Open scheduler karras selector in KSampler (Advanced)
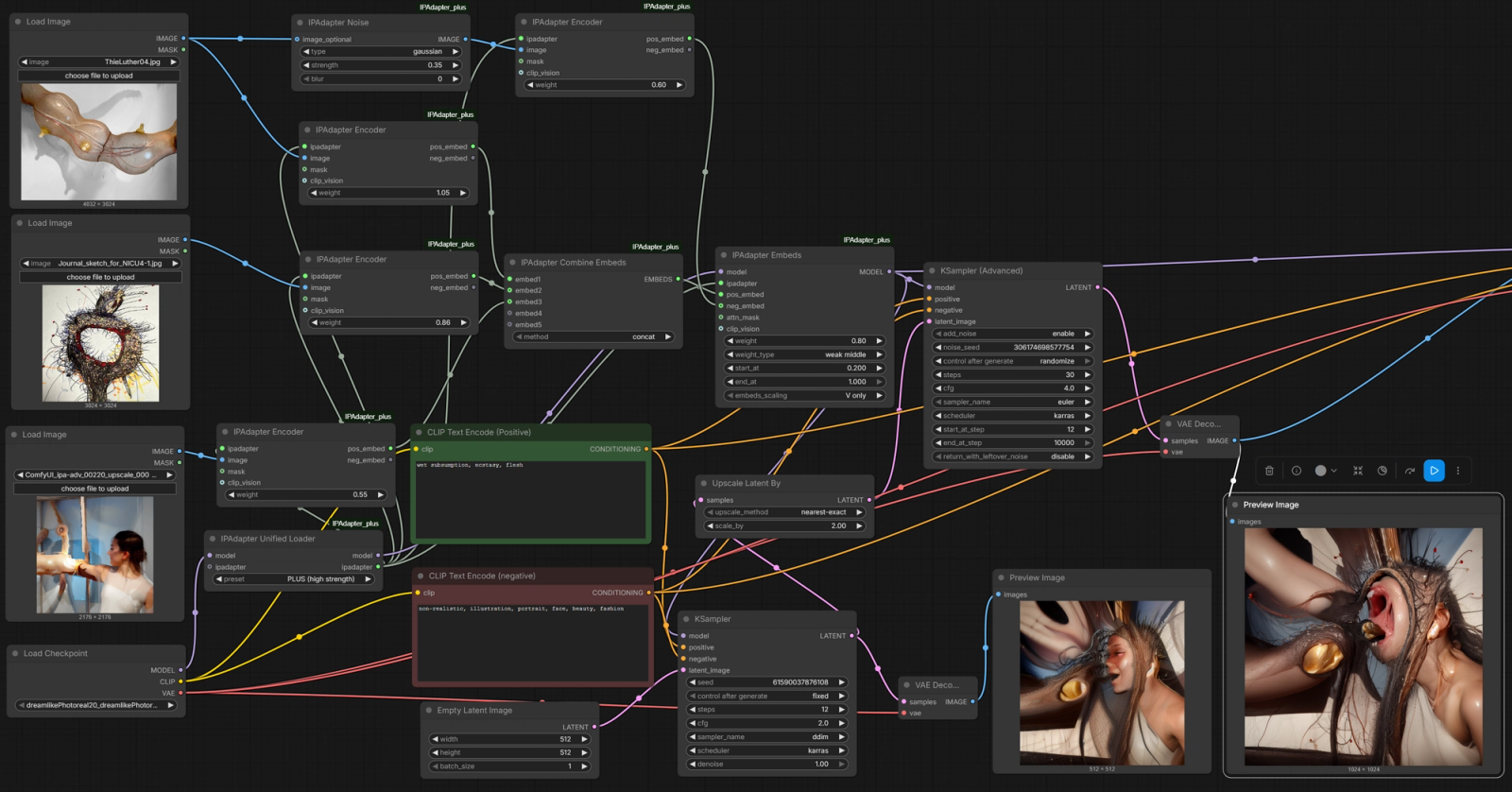This screenshot has height=792, width=1512. click(x=1013, y=416)
